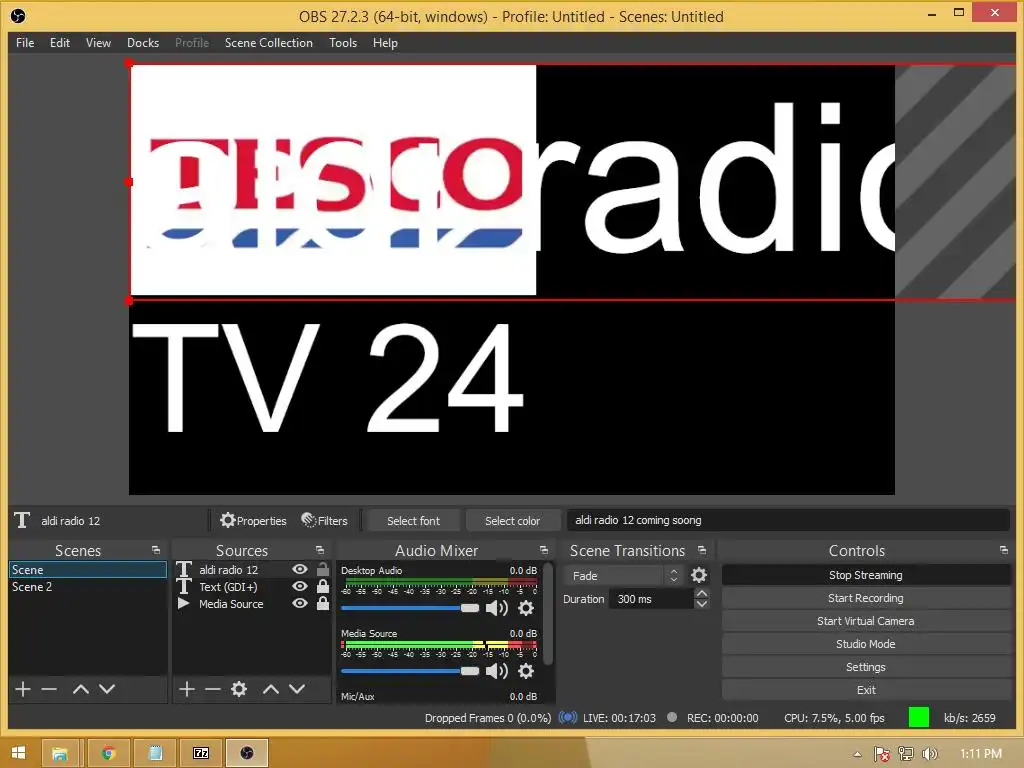
Task: Remove selected scene with minus icon
Action: point(49,689)
